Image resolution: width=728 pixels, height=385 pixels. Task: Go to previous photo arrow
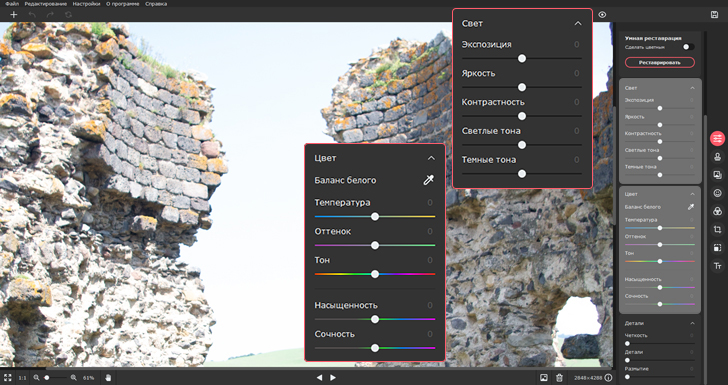coord(319,378)
